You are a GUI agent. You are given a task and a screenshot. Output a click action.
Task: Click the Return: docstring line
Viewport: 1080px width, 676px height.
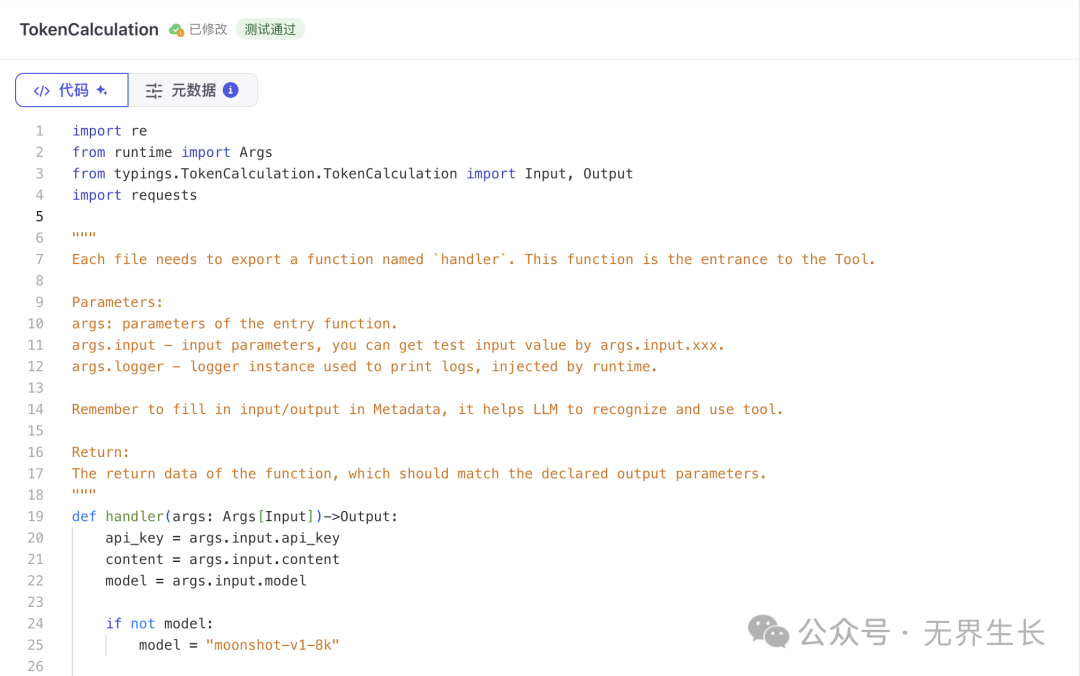pyautogui.click(x=100, y=452)
